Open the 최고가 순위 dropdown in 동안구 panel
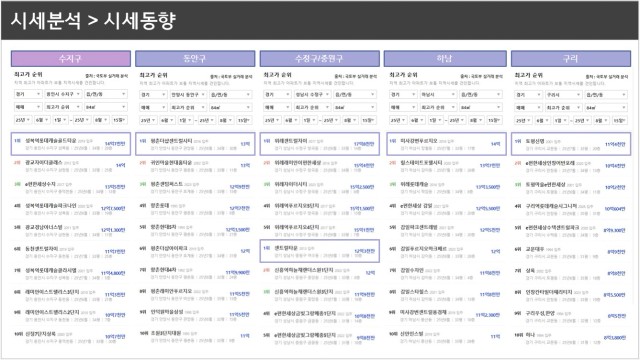Image resolution: width=640 pixels, height=360 pixels. [x=188, y=107]
